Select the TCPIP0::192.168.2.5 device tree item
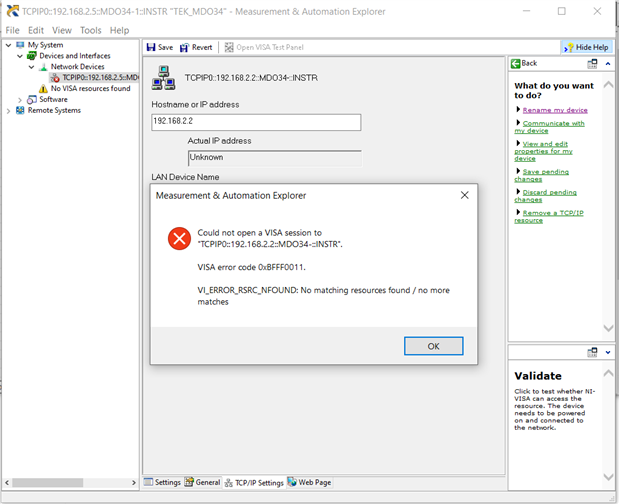The height and width of the screenshot is (504, 619). [x=94, y=77]
